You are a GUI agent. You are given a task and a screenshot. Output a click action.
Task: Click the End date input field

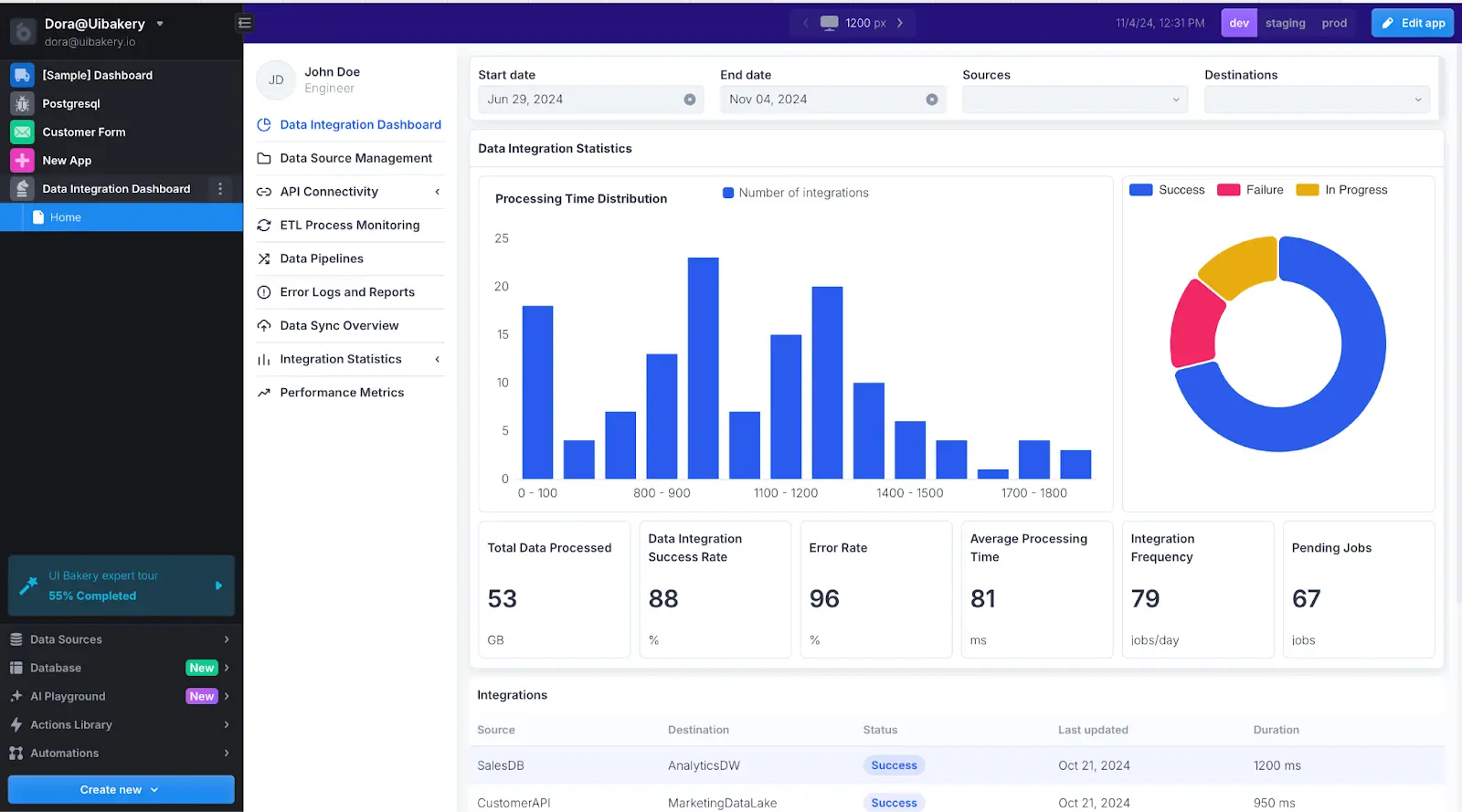coord(832,100)
